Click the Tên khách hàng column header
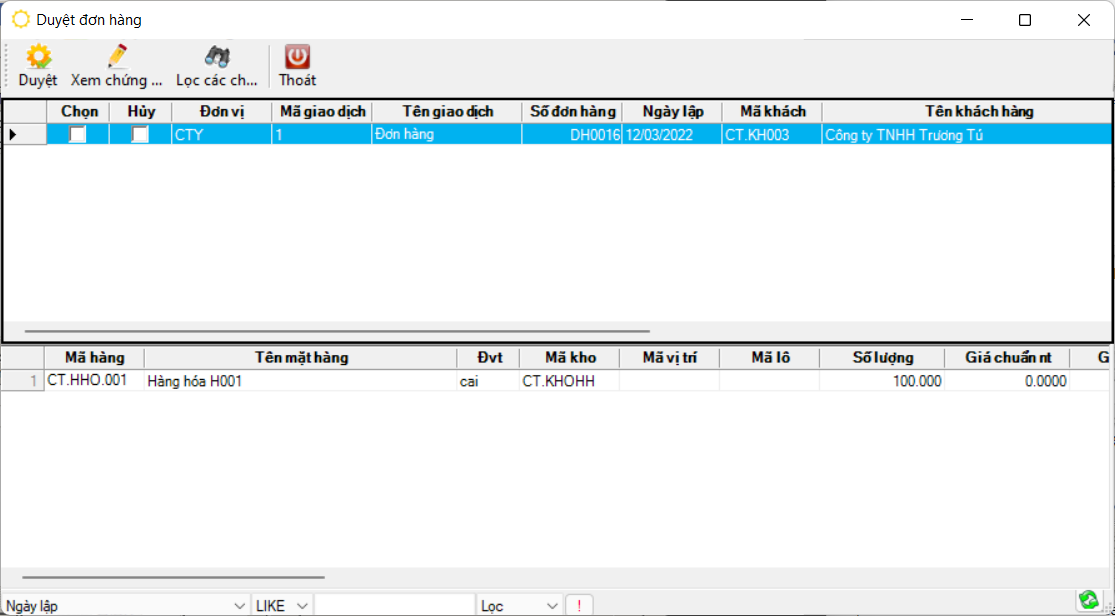 965,111
